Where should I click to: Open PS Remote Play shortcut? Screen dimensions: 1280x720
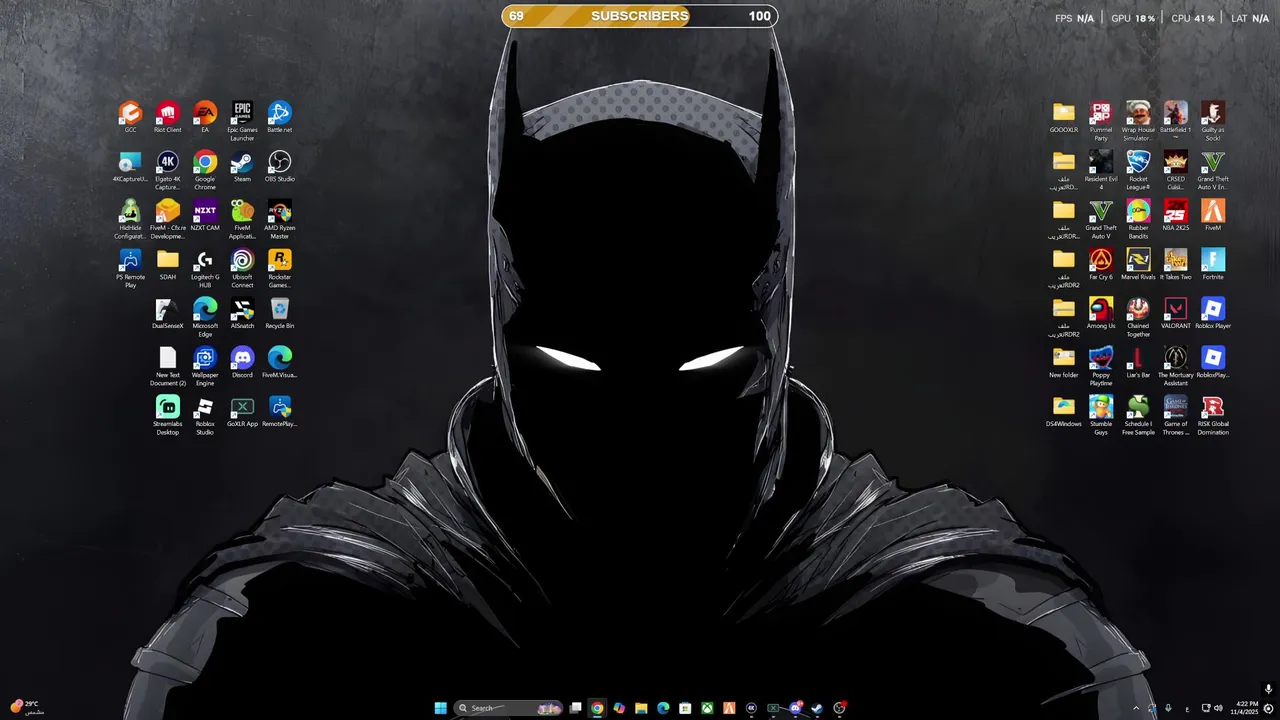coord(130,269)
